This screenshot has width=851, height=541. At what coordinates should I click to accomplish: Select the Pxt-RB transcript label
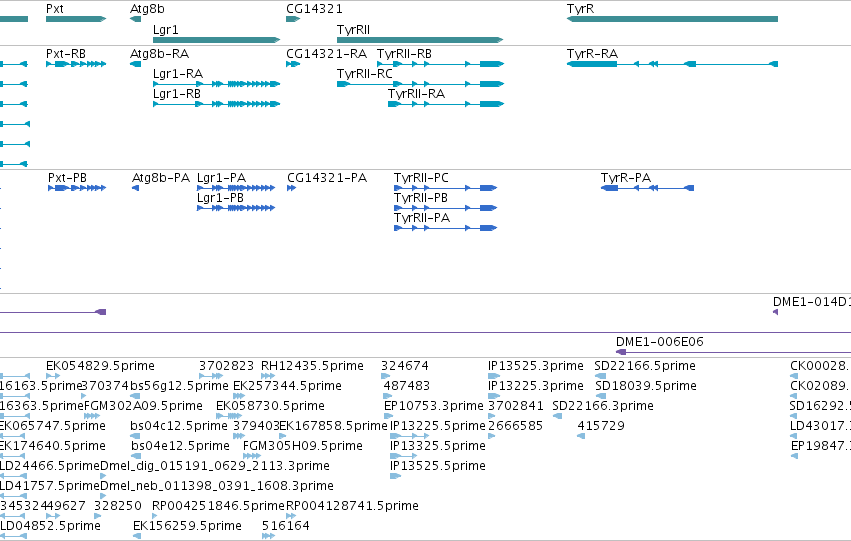coord(66,54)
